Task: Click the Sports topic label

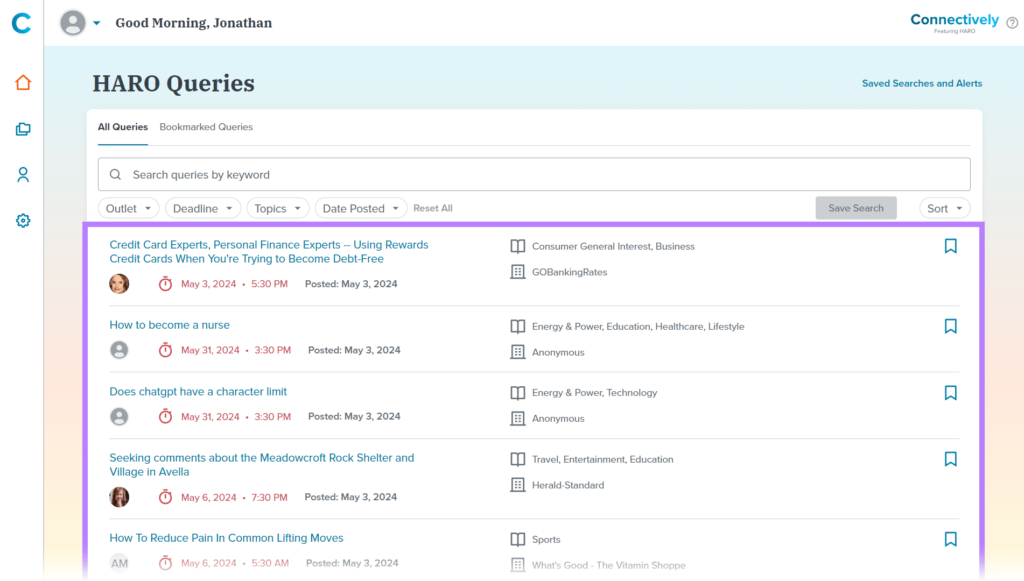Action: [546, 539]
